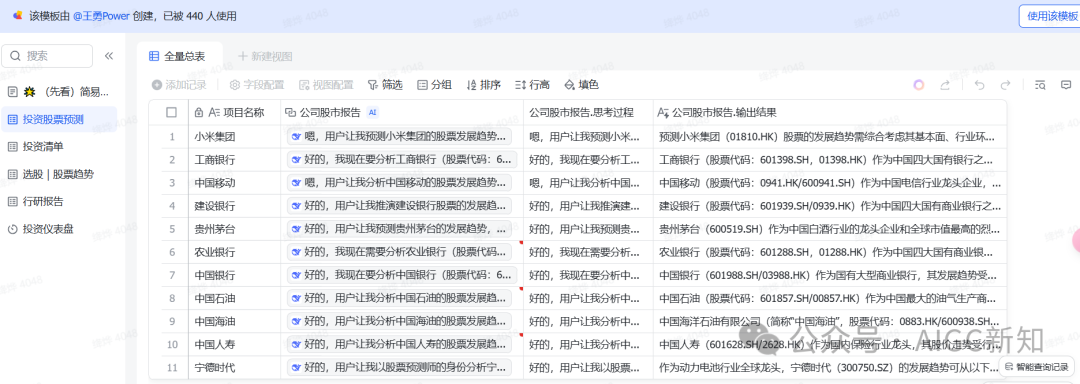
Task: Select the 中国银行 project name cell
Action: [x=234, y=275]
